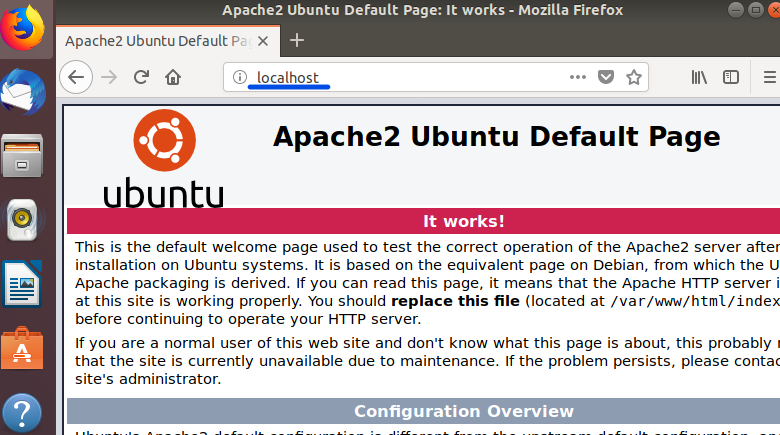Open a new tab with plus button
The width and height of the screenshot is (780, 435).
pos(297,40)
